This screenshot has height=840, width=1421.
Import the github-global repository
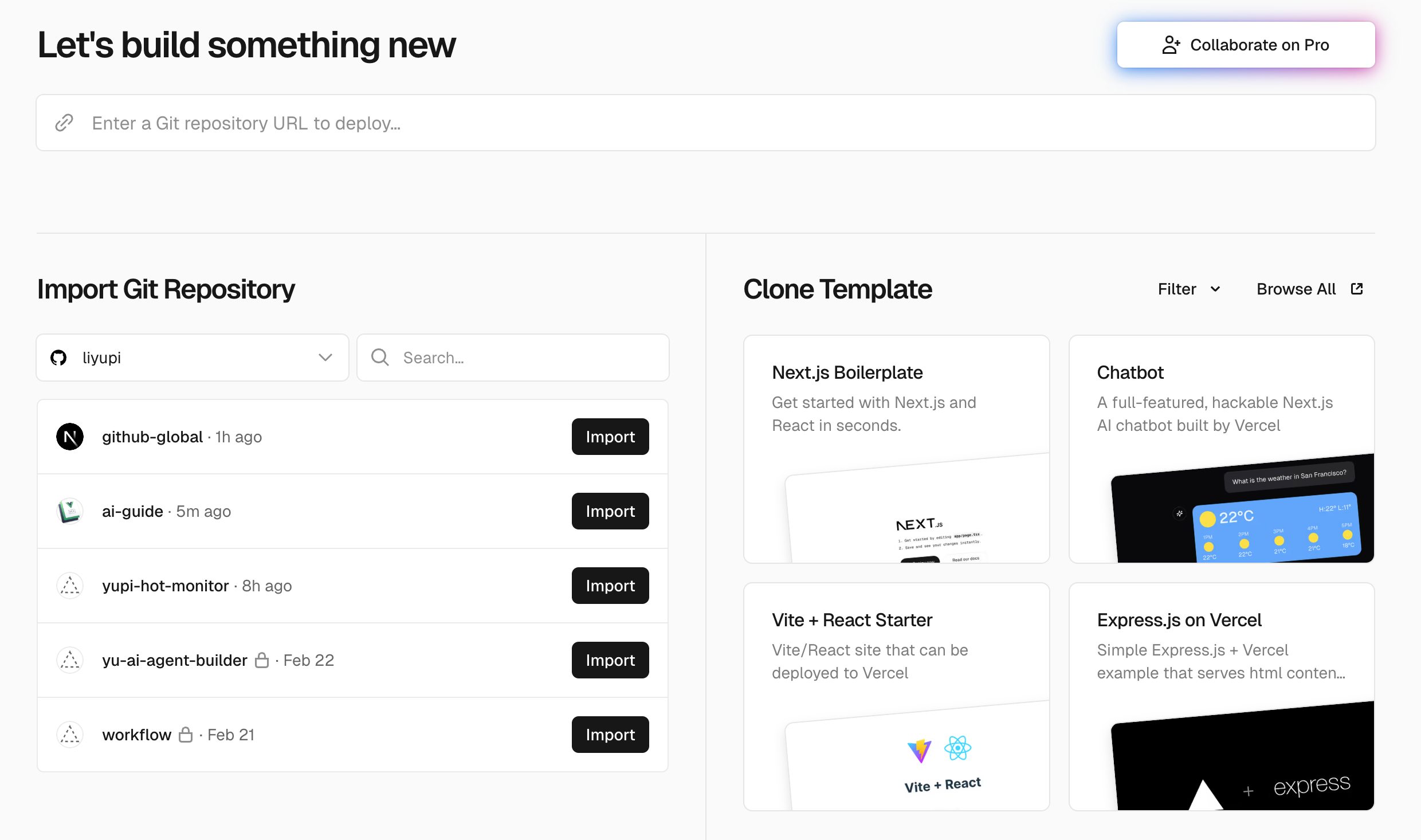(x=610, y=437)
